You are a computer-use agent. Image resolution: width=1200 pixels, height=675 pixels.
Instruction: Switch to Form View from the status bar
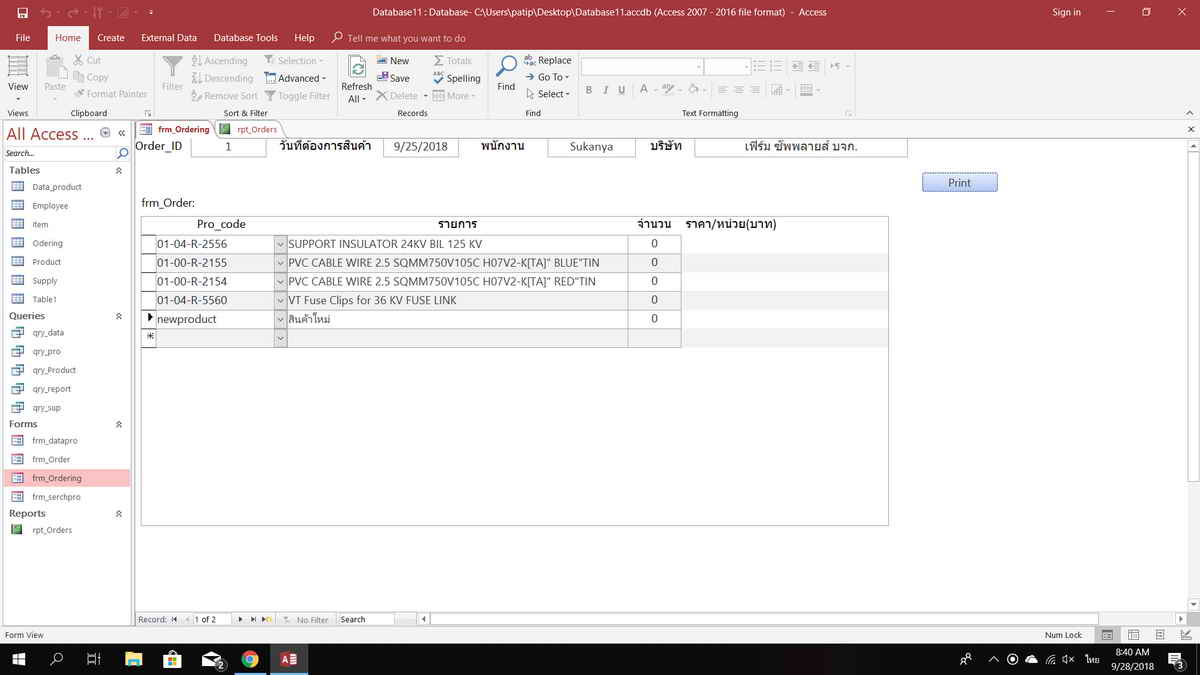click(1107, 635)
